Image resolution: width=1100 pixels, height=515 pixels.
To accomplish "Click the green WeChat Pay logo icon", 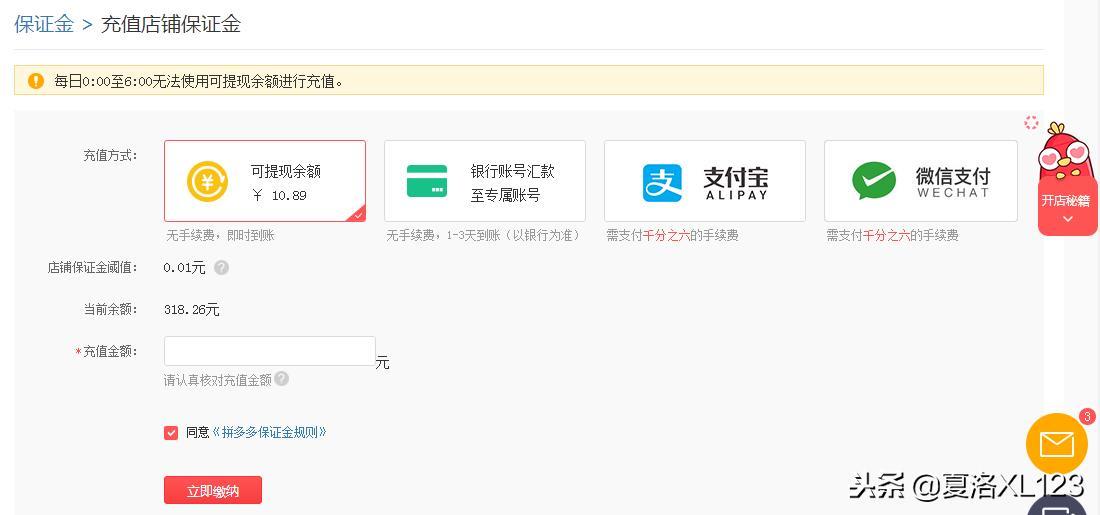I will pos(873,181).
